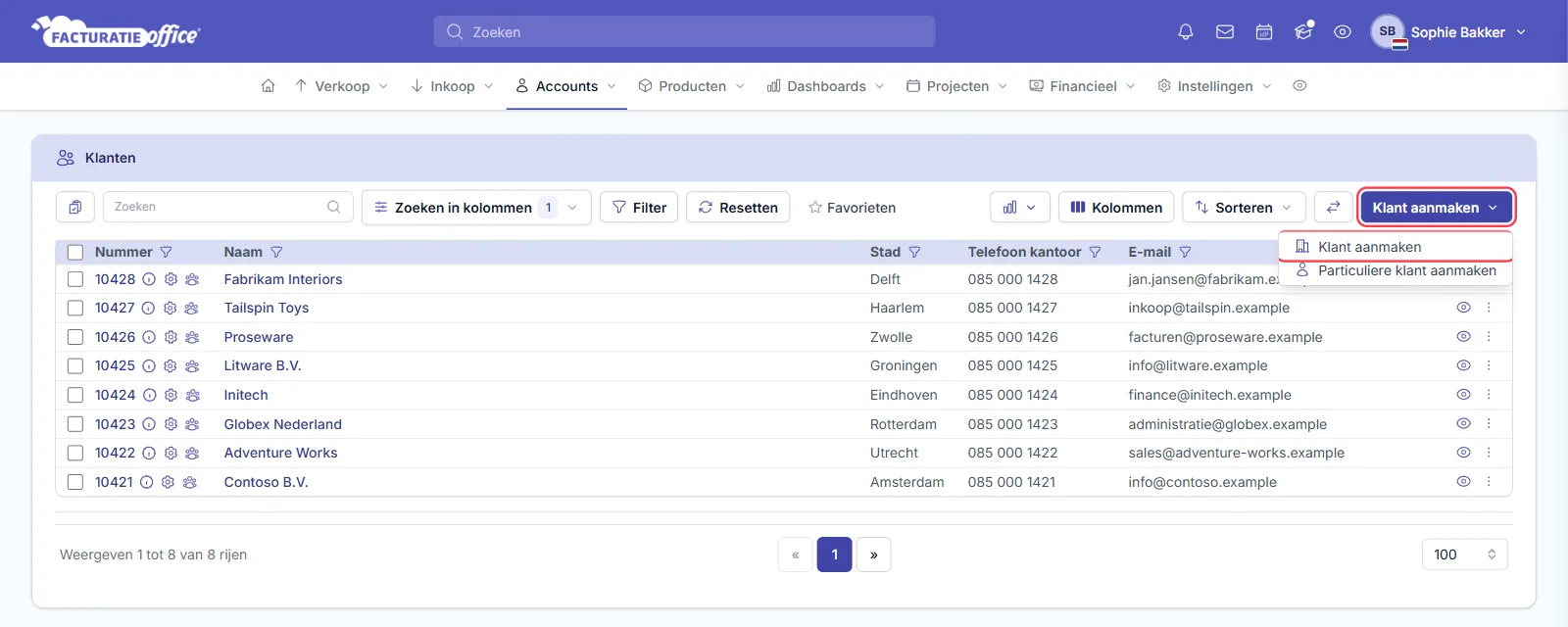The width and height of the screenshot is (1568, 627).
Task: Open the gear icon for customer 10422
Action: [x=171, y=453]
